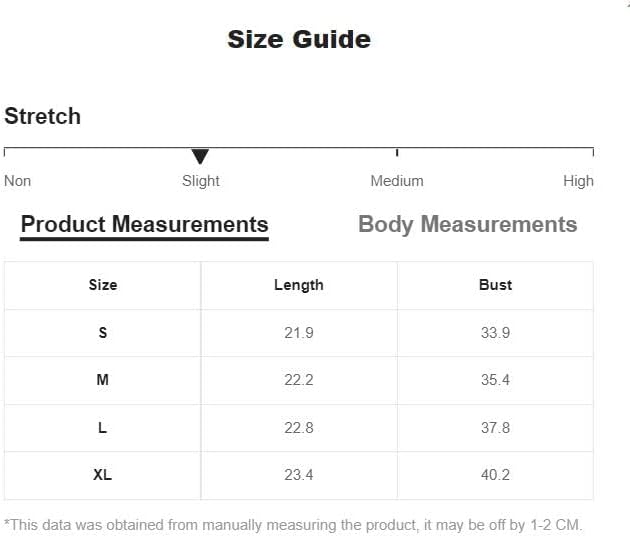The height and width of the screenshot is (538, 630).
Task: Click the M size row label
Action: [102, 380]
